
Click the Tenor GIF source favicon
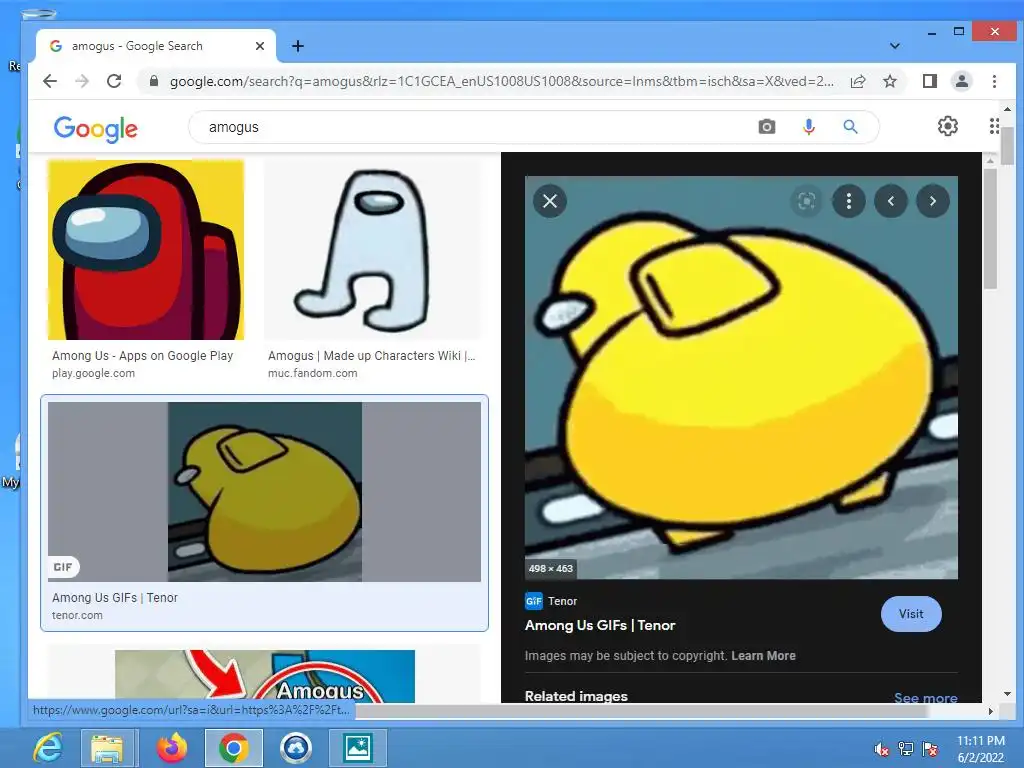[534, 601]
